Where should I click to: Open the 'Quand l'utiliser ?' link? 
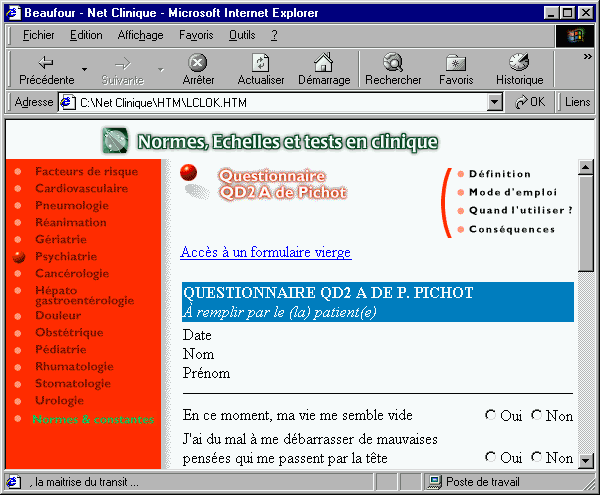pyautogui.click(x=520, y=210)
